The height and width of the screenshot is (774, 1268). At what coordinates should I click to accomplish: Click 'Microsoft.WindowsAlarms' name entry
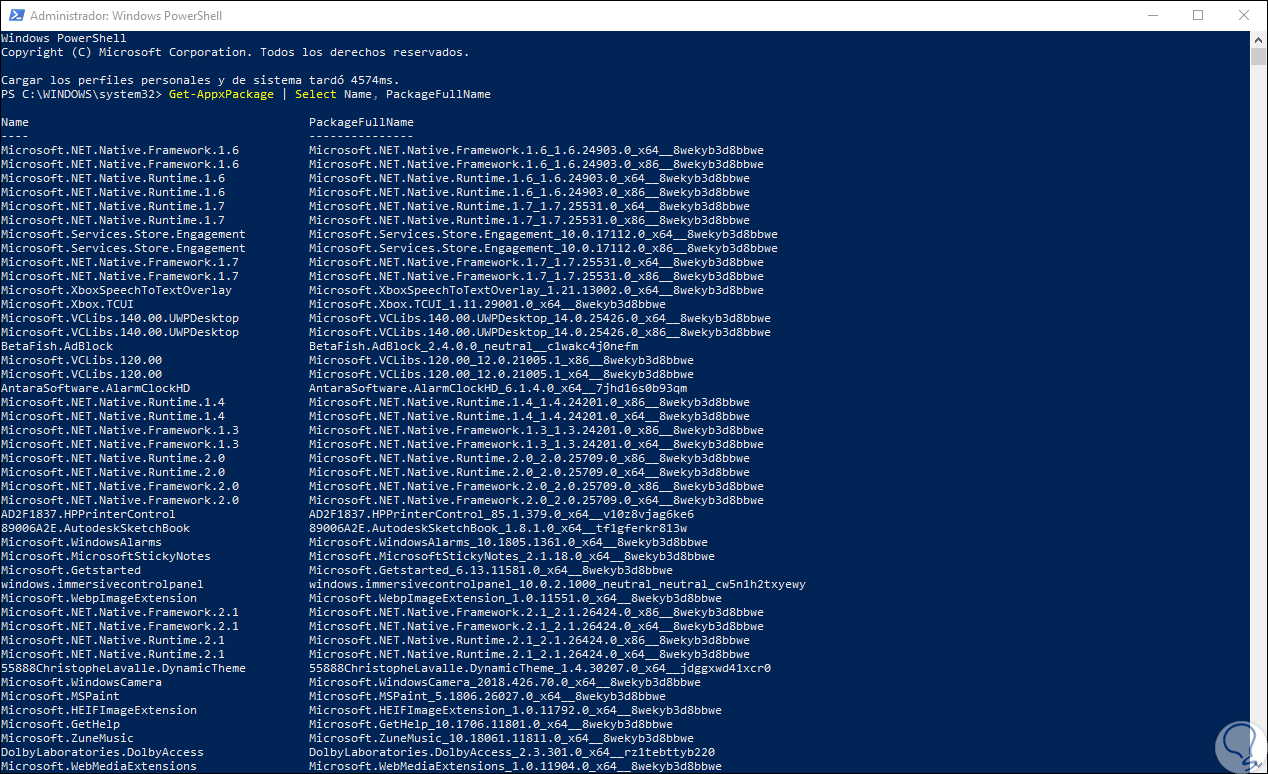click(x=81, y=542)
